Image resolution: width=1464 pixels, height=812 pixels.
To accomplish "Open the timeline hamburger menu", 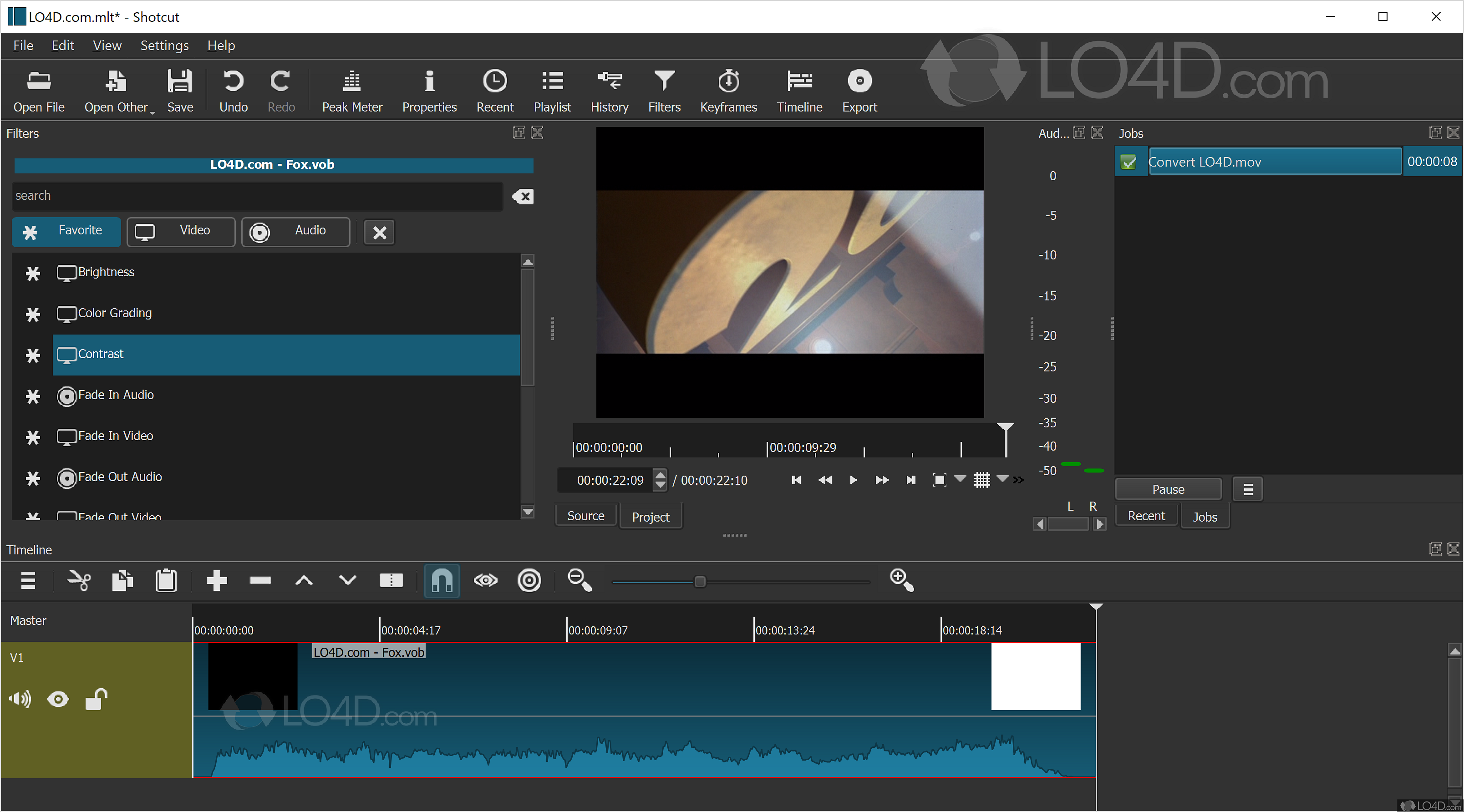I will (28, 580).
